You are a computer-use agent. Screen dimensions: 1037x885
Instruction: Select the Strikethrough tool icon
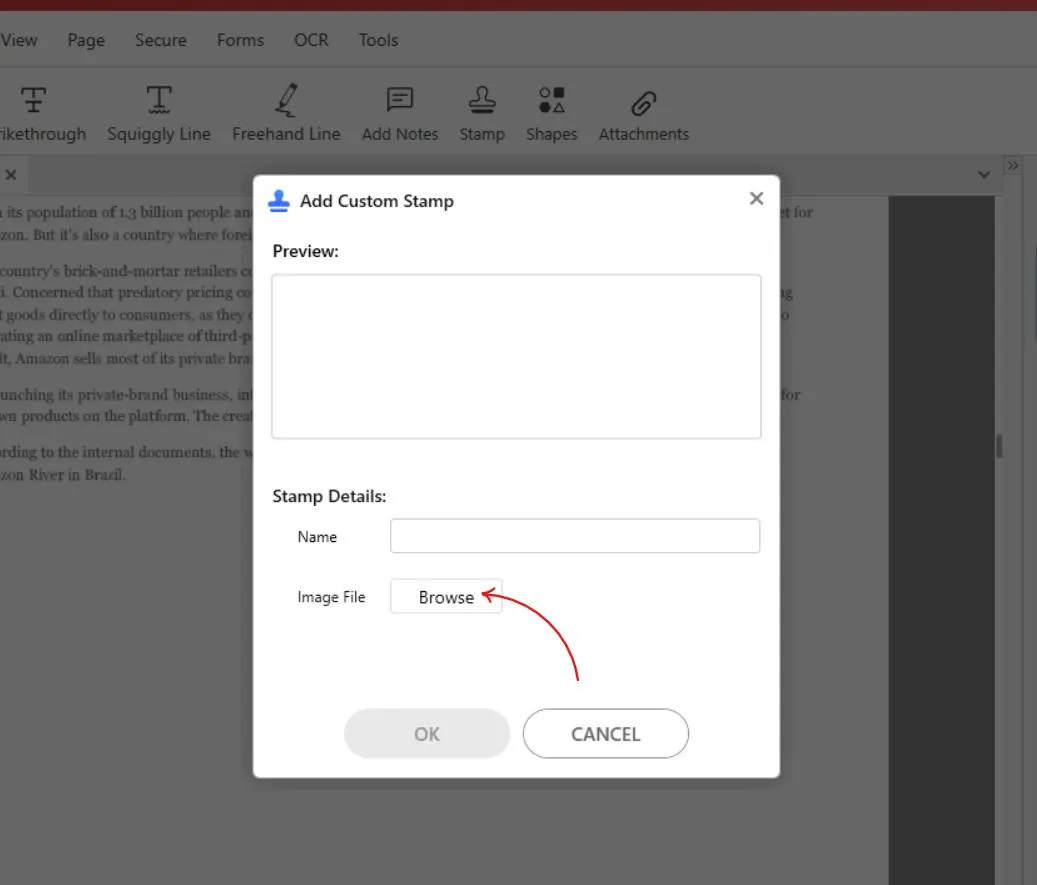[34, 101]
